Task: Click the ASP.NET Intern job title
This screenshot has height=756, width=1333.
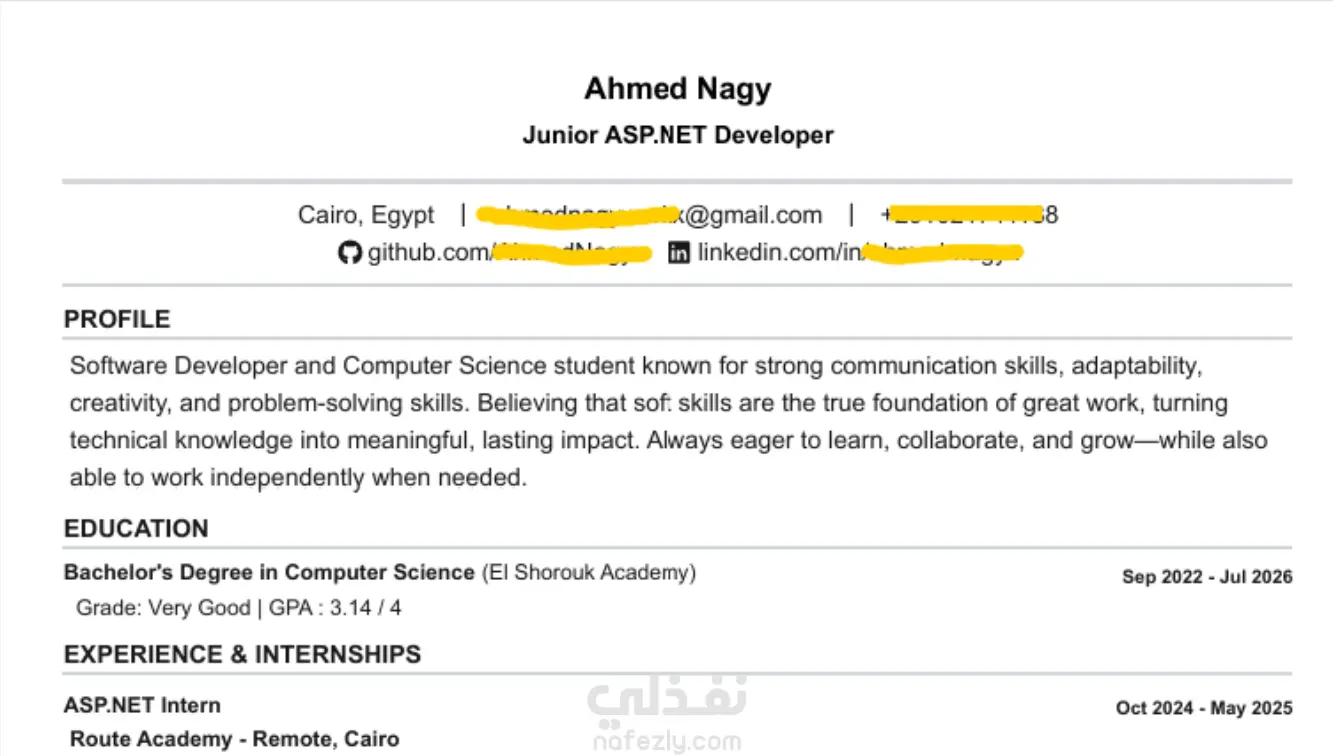Action: [x=142, y=706]
